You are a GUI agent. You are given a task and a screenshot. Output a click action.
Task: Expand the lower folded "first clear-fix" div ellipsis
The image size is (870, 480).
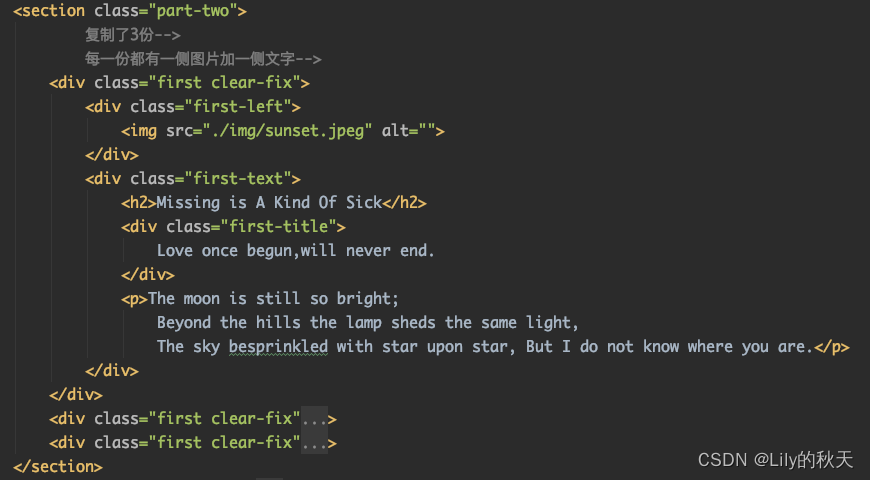click(314, 442)
